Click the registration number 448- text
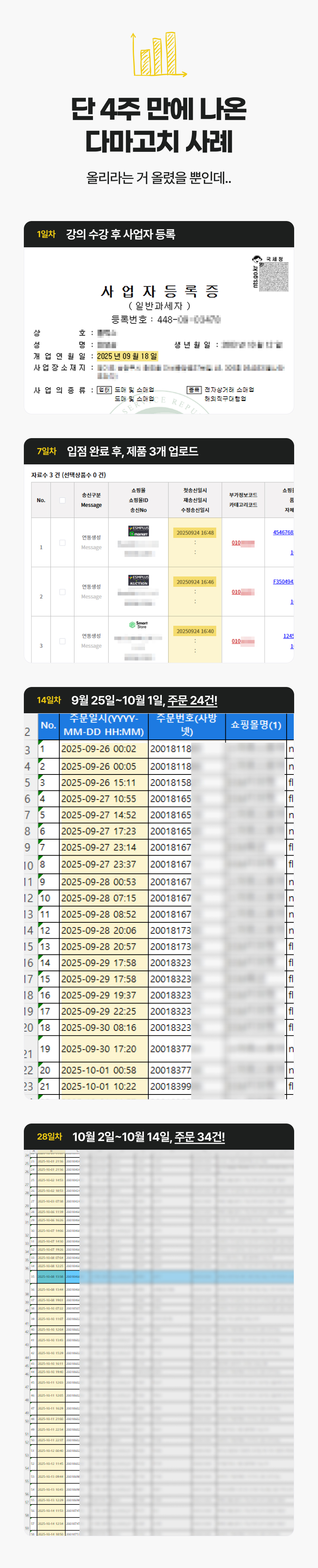The height and width of the screenshot is (1568, 318). click(x=165, y=319)
